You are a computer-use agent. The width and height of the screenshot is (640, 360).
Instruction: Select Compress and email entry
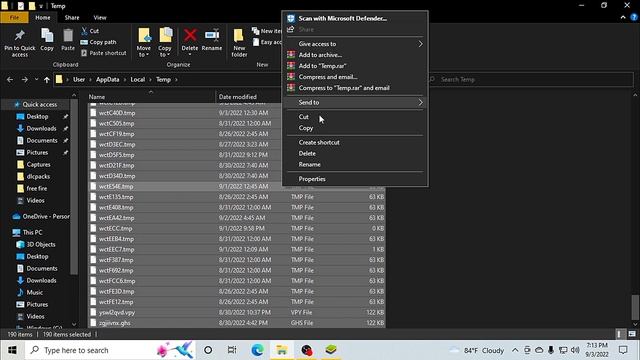[355, 77]
